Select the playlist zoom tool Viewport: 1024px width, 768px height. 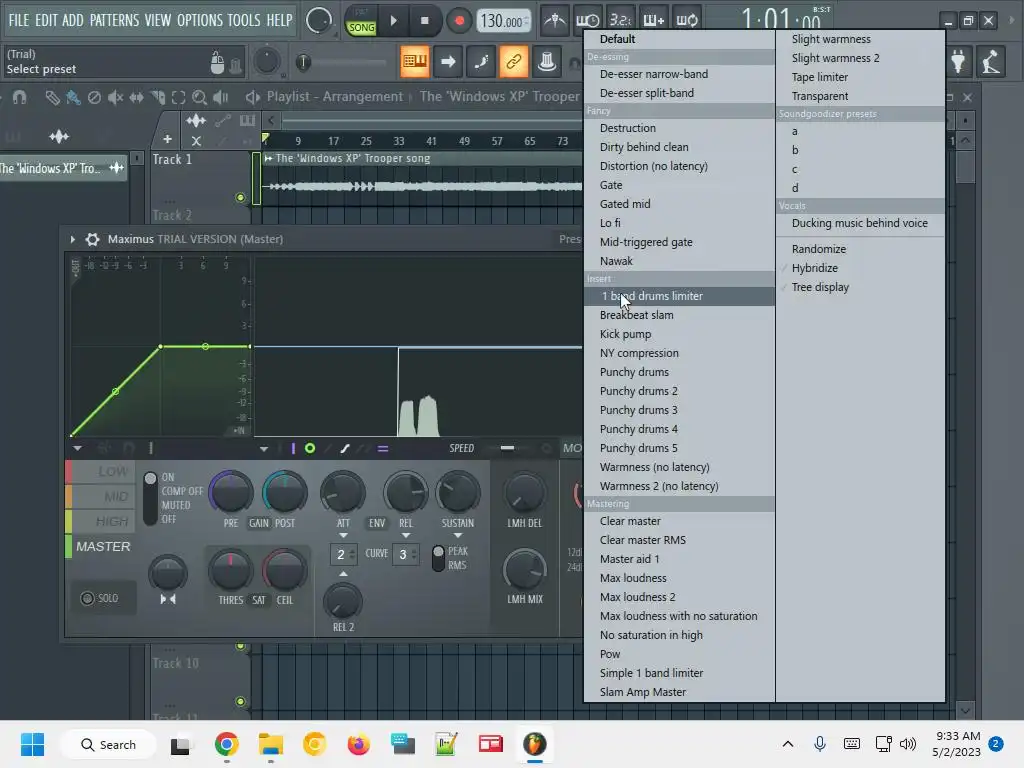coord(199,98)
